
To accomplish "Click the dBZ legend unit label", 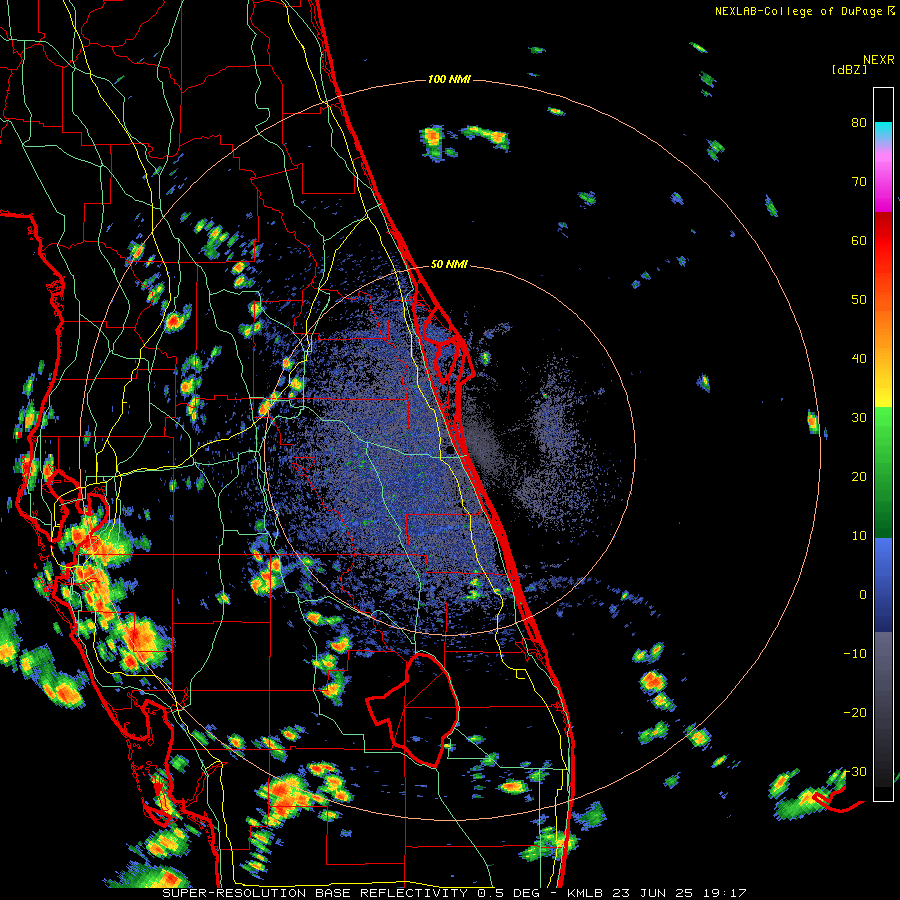I will point(849,69).
